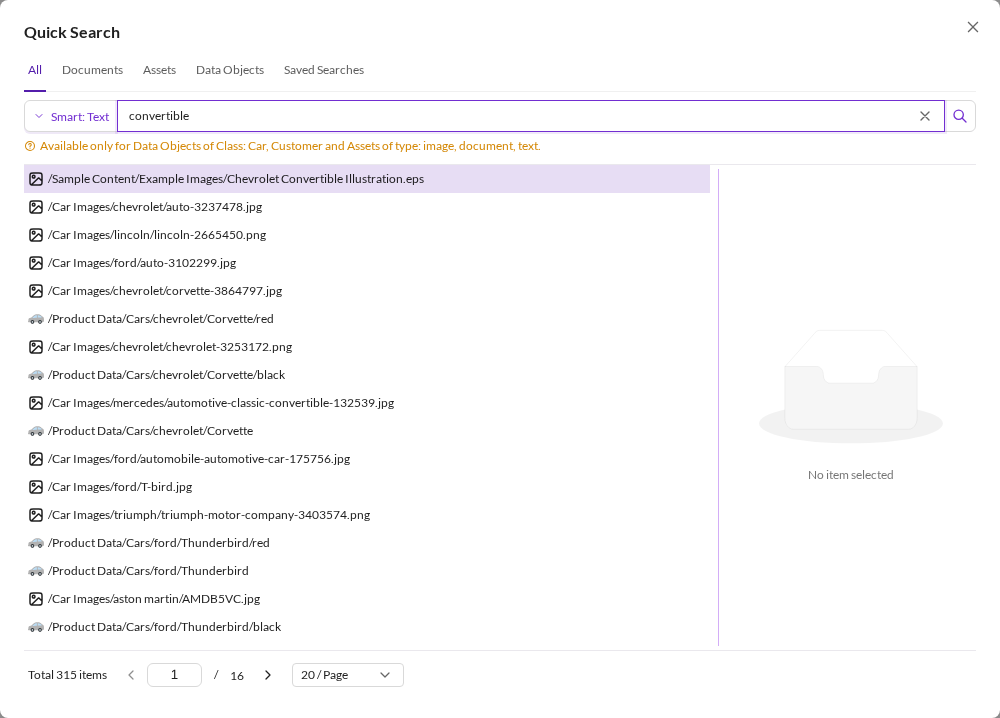
Task: Click image icon for auto-3102299.jpg
Action: coord(36,263)
